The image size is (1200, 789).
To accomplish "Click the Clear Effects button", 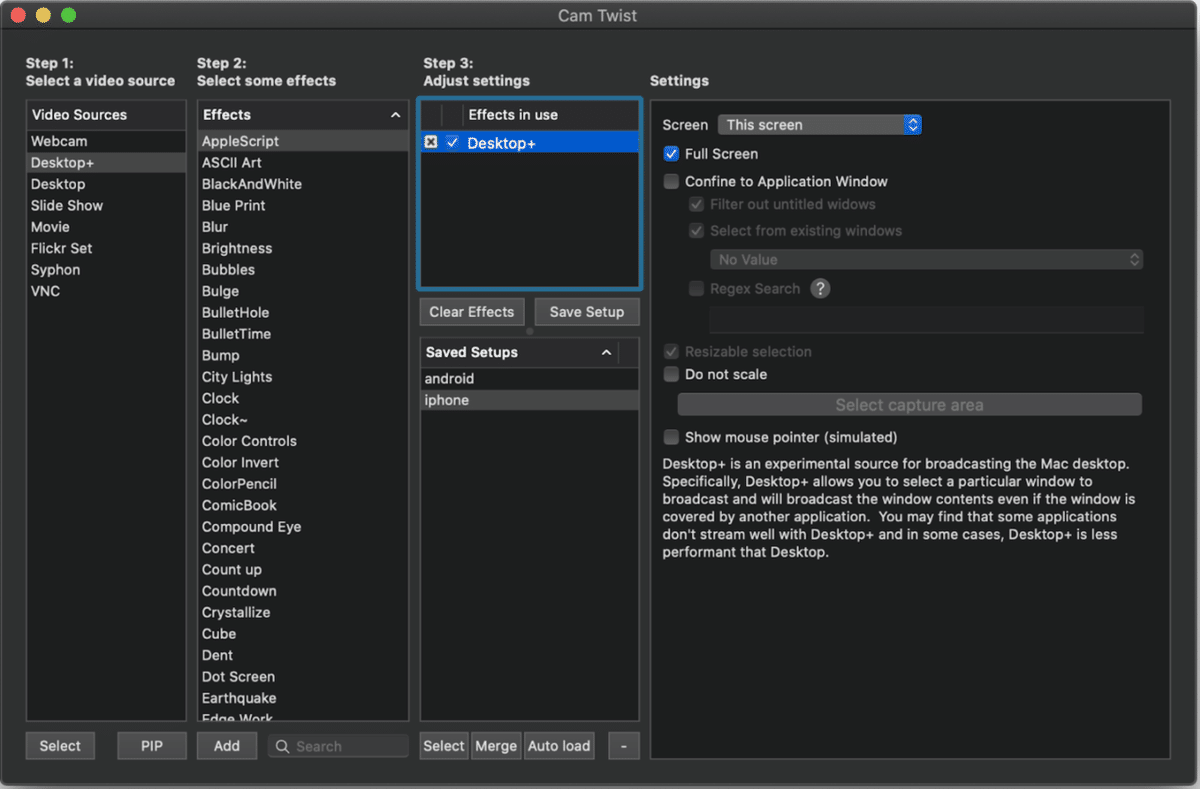I will coord(472,312).
